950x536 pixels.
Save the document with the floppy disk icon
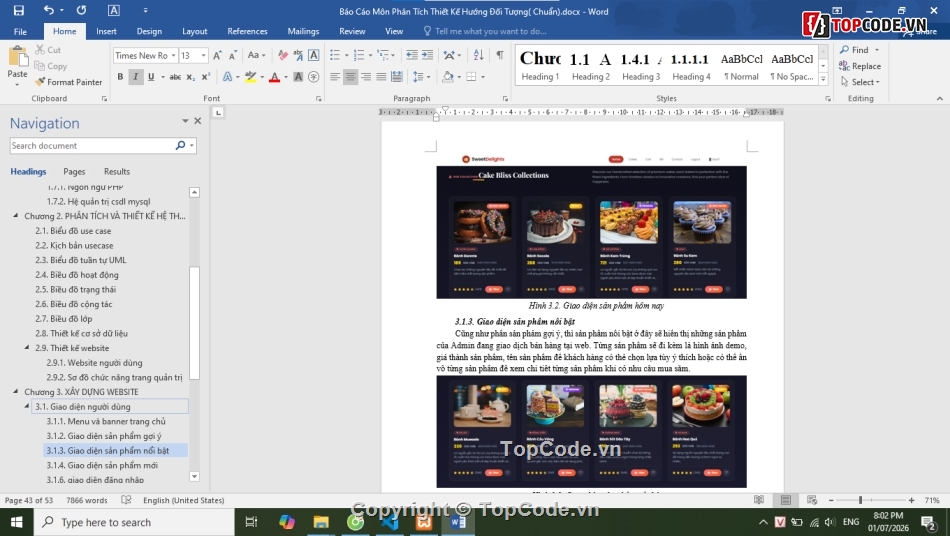click(19, 10)
